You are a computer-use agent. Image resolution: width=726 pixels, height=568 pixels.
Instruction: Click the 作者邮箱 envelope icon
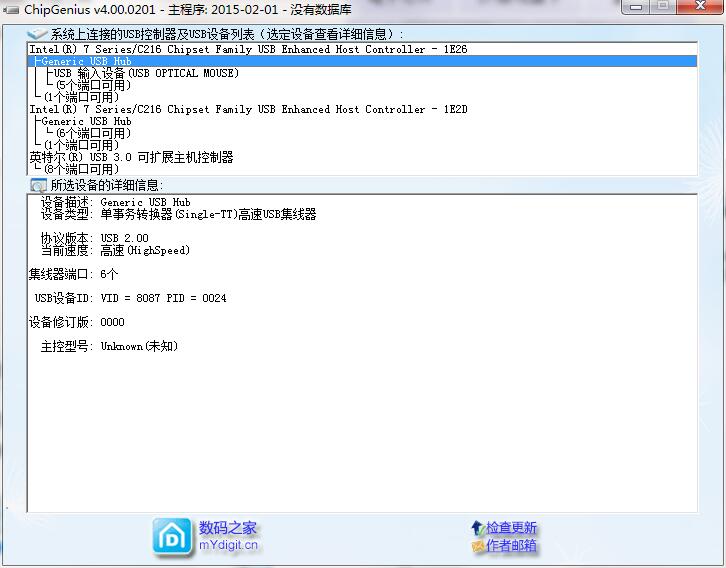477,546
